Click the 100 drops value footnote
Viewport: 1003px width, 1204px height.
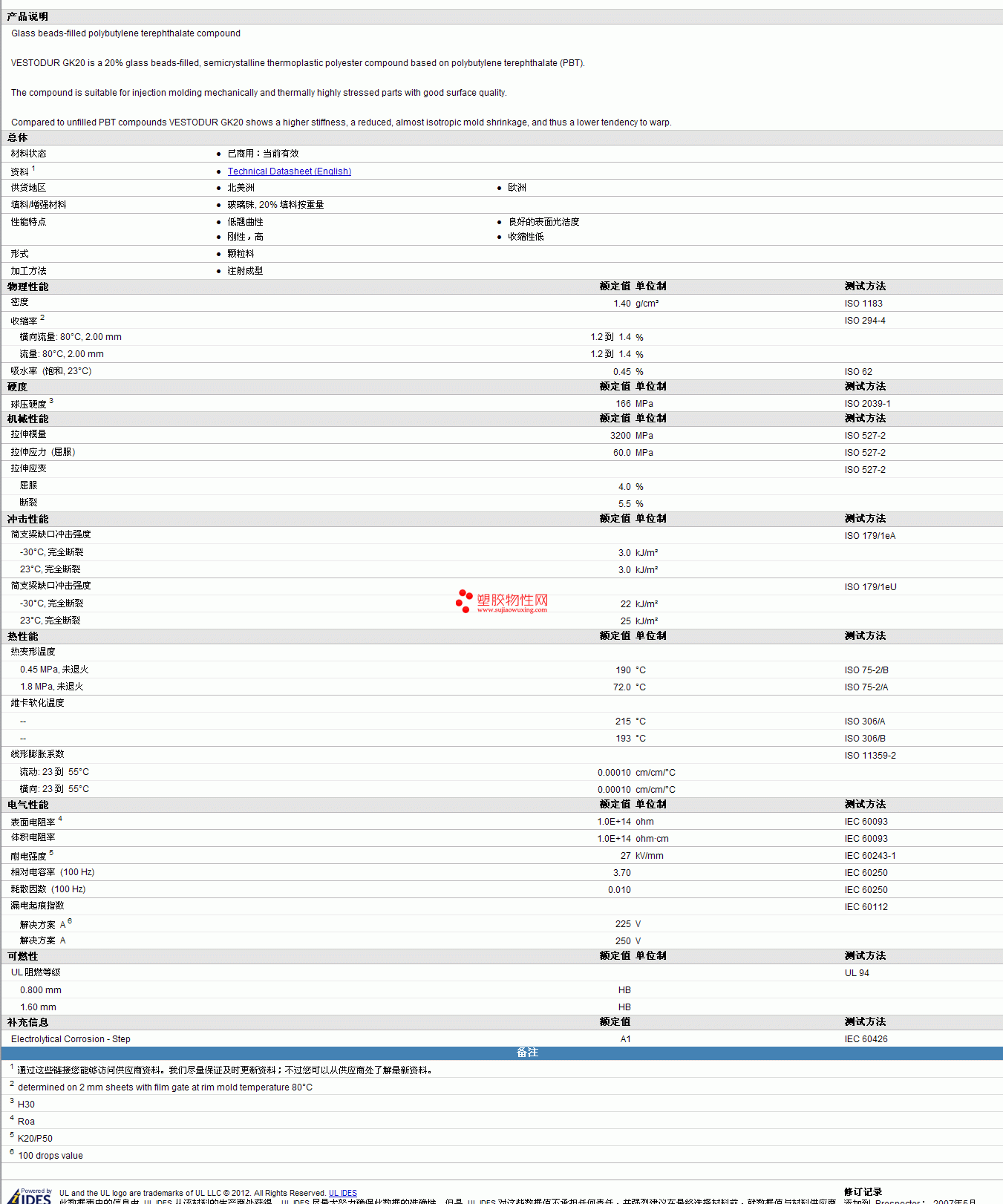(50, 1156)
